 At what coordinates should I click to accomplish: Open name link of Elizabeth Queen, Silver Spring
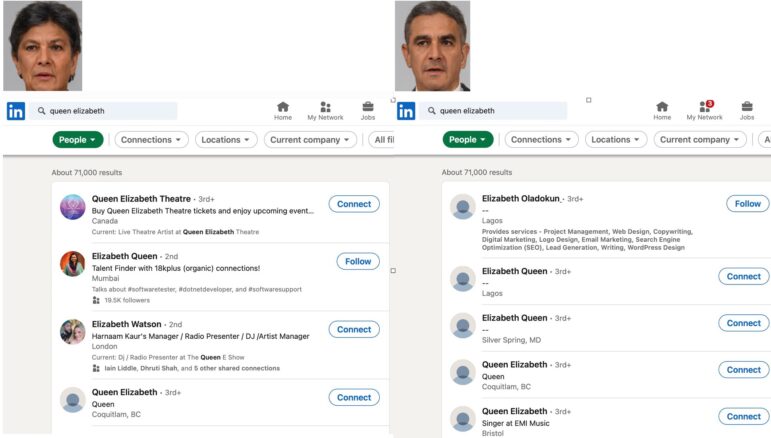point(514,318)
